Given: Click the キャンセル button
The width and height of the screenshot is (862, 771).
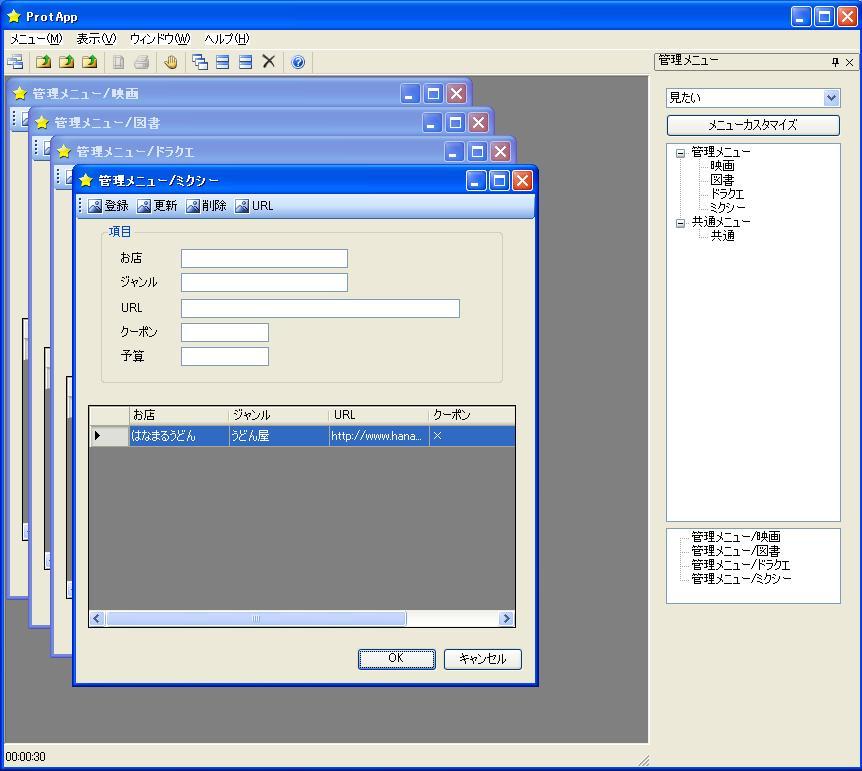Looking at the screenshot, I should (483, 659).
